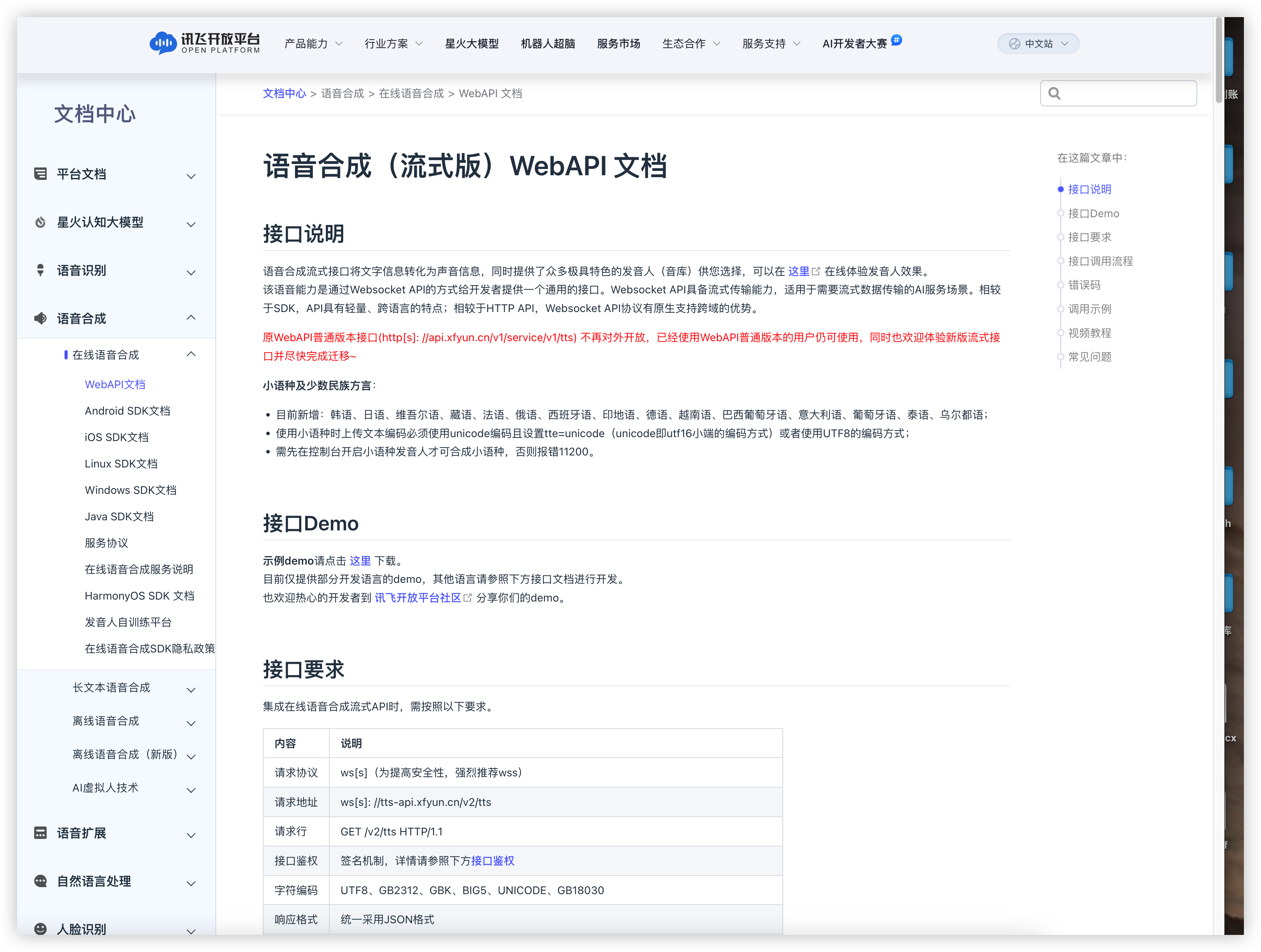Open the 接口鉴权 link in table
This screenshot has width=1261, height=952.
[x=493, y=861]
